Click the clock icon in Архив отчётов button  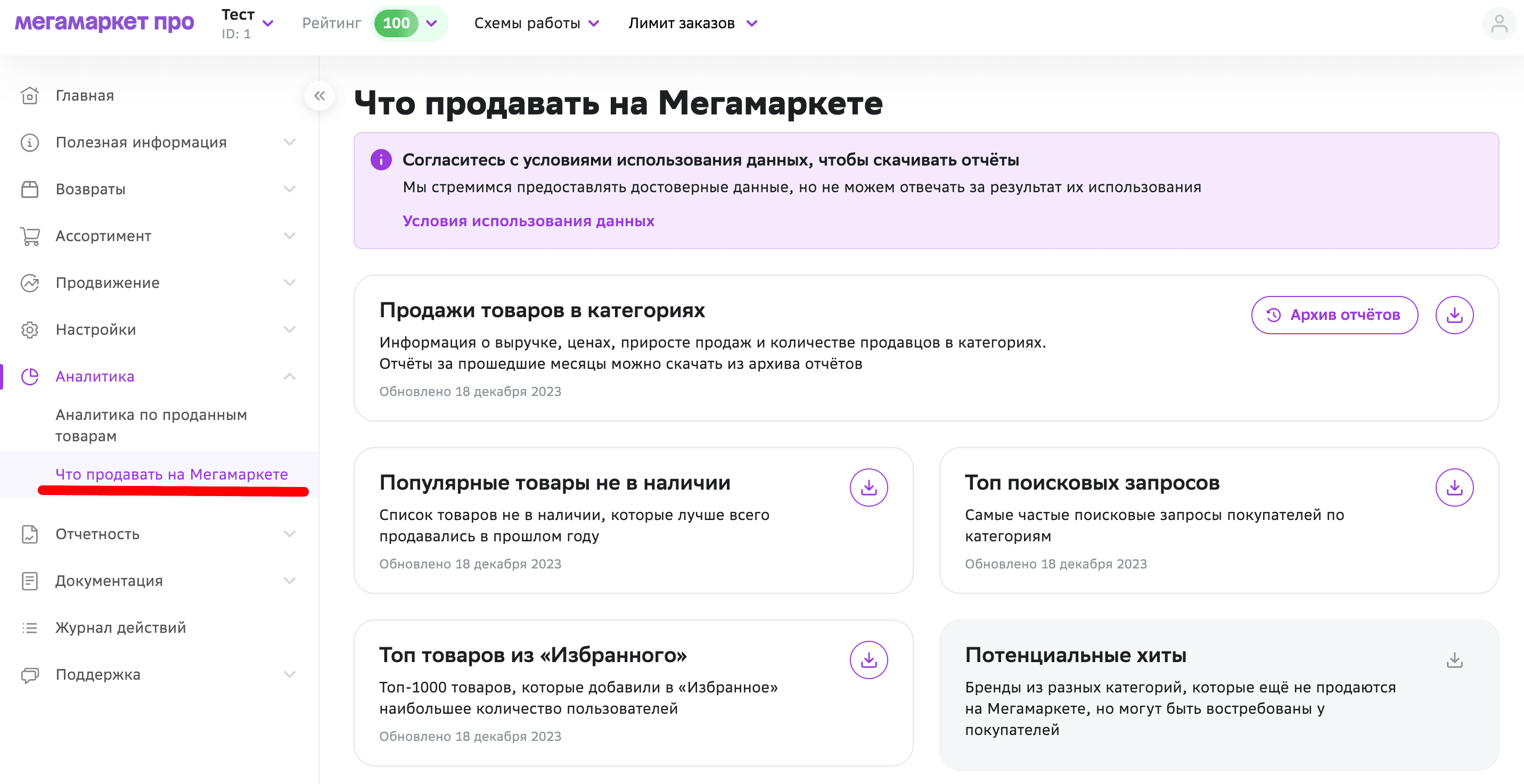coord(1273,315)
